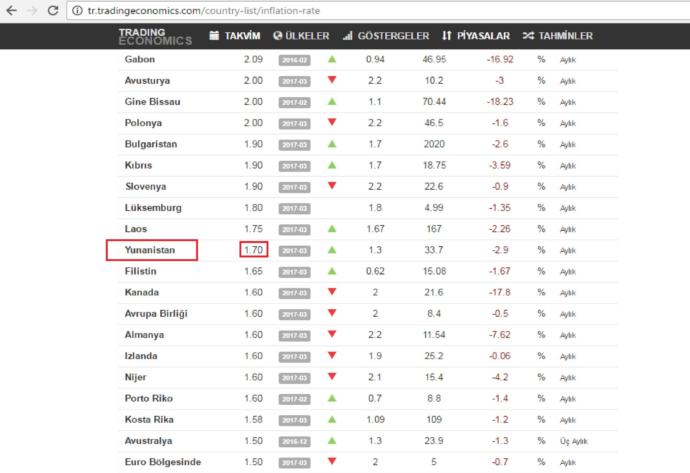The width and height of the screenshot is (690, 473).
Task: Click the red down arrow in Kanada row
Action: pos(332,291)
